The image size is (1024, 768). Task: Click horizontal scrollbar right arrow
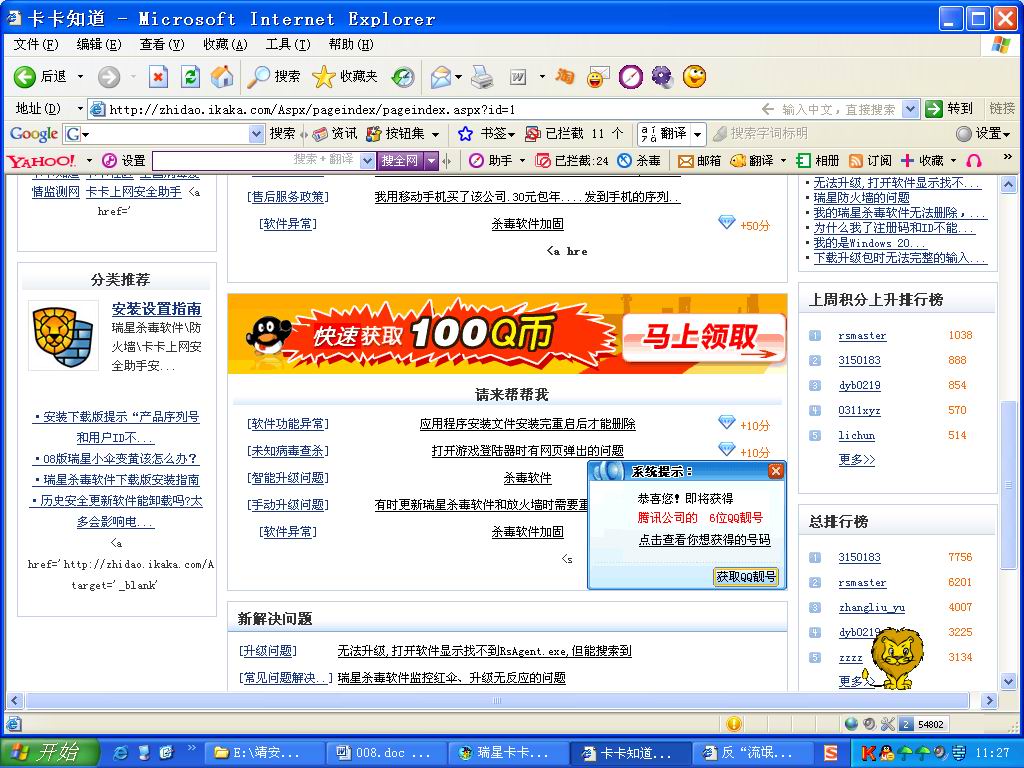point(989,701)
